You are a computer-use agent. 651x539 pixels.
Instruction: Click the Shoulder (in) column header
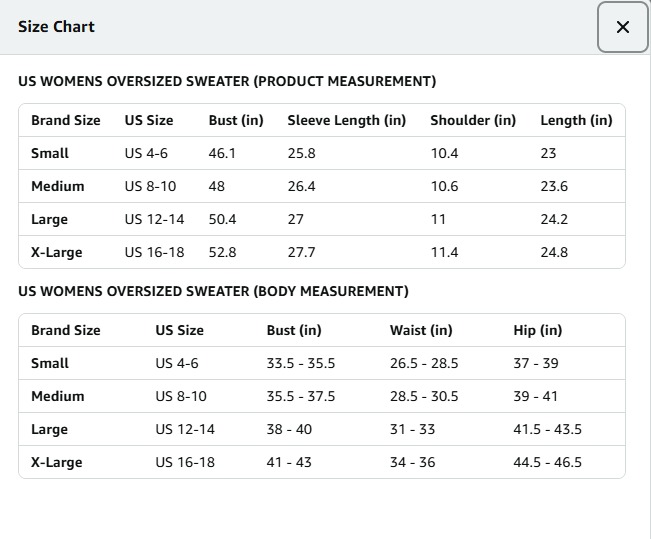coord(473,120)
